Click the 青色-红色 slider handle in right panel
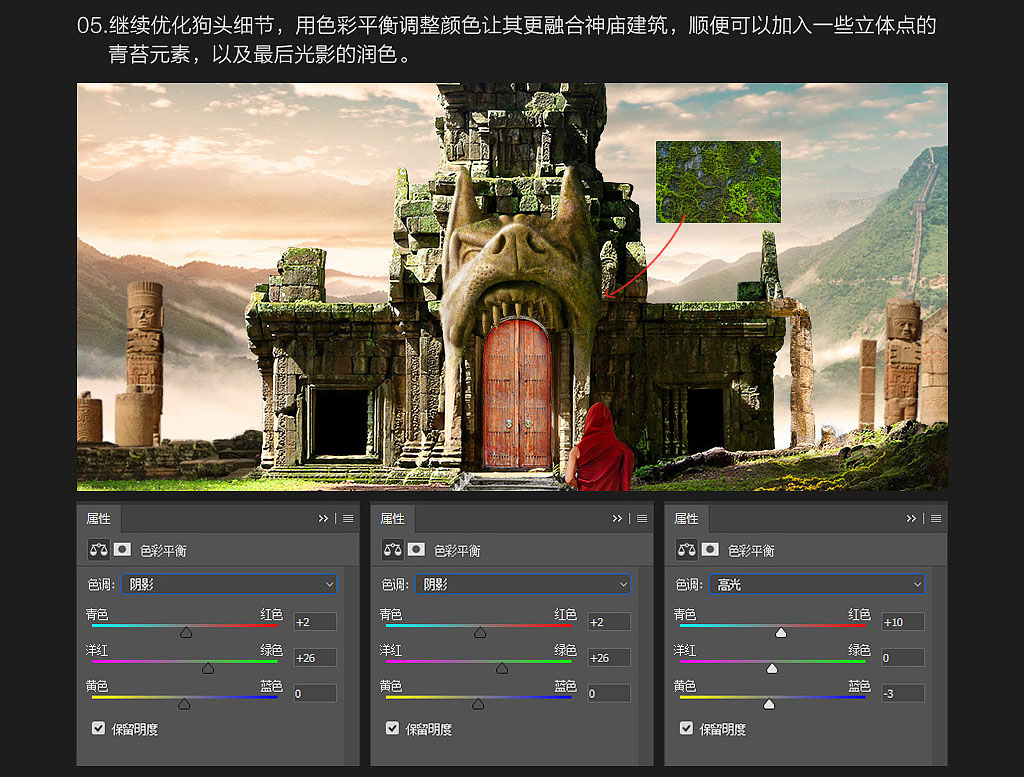 781,632
